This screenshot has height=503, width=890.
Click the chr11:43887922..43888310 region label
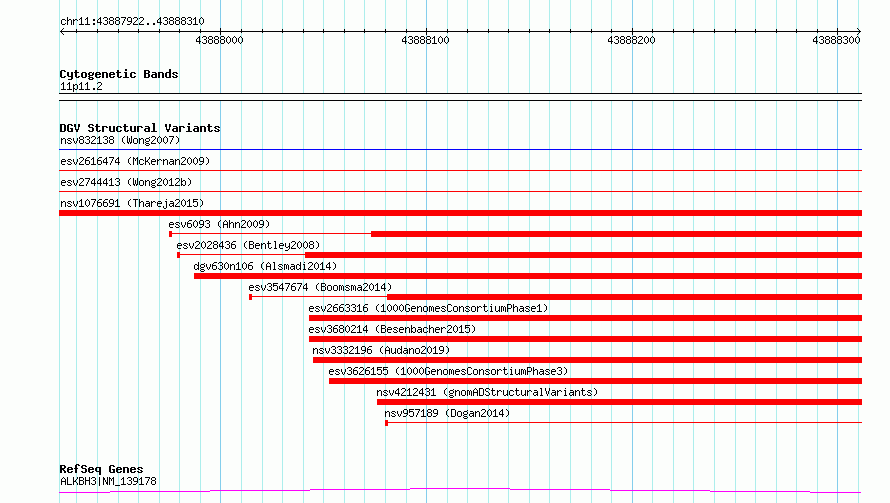[x=132, y=21]
